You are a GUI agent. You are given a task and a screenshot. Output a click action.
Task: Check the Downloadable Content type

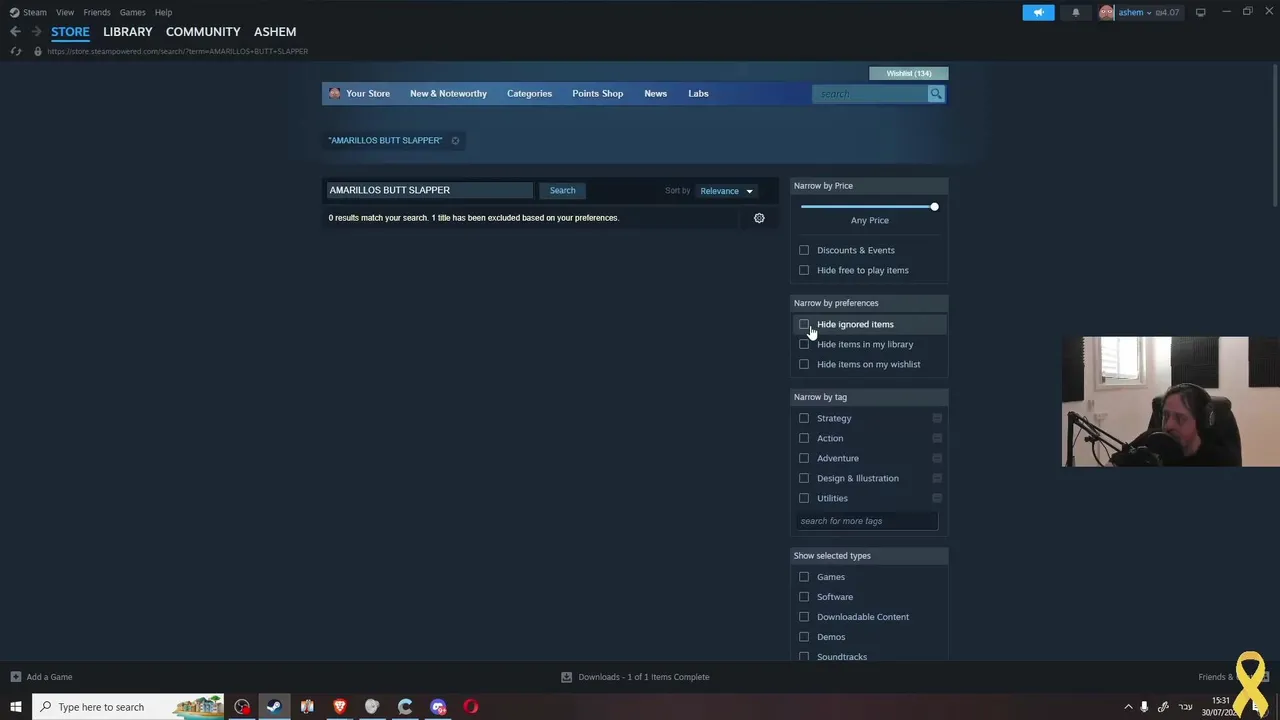(804, 617)
